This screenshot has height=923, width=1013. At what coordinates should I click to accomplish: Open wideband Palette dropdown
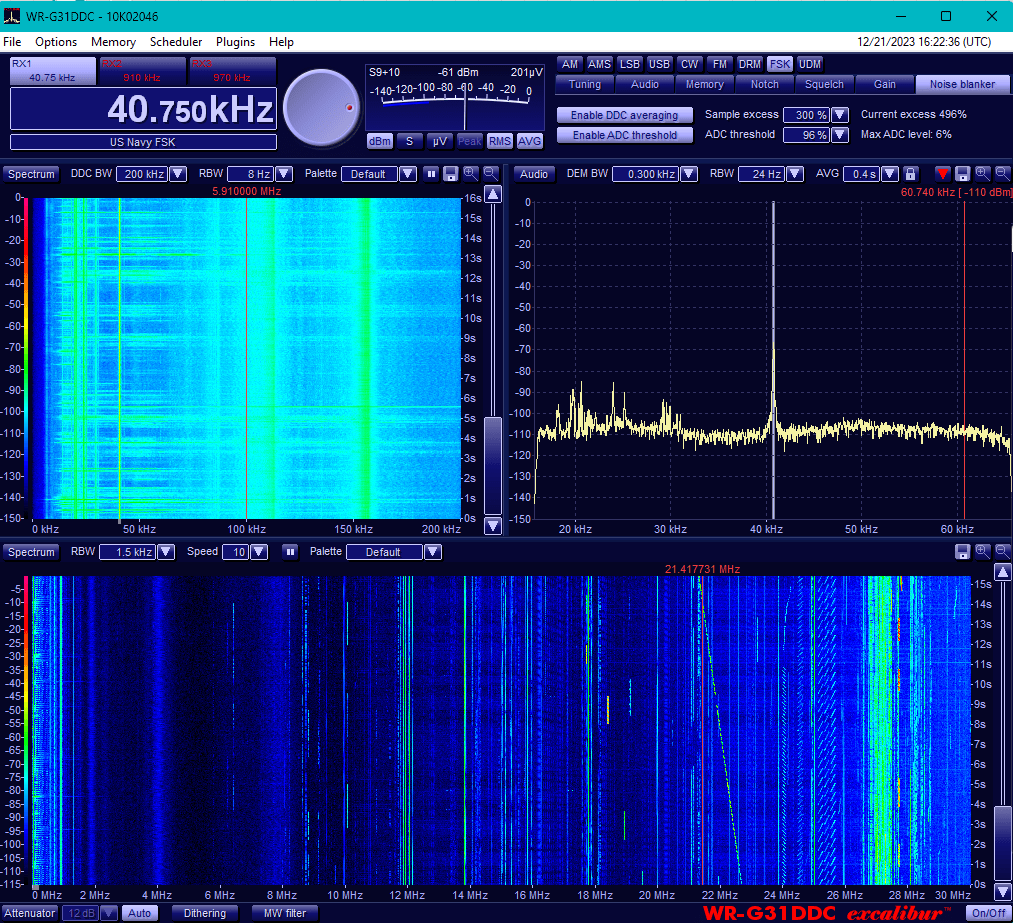pyautogui.click(x=433, y=552)
